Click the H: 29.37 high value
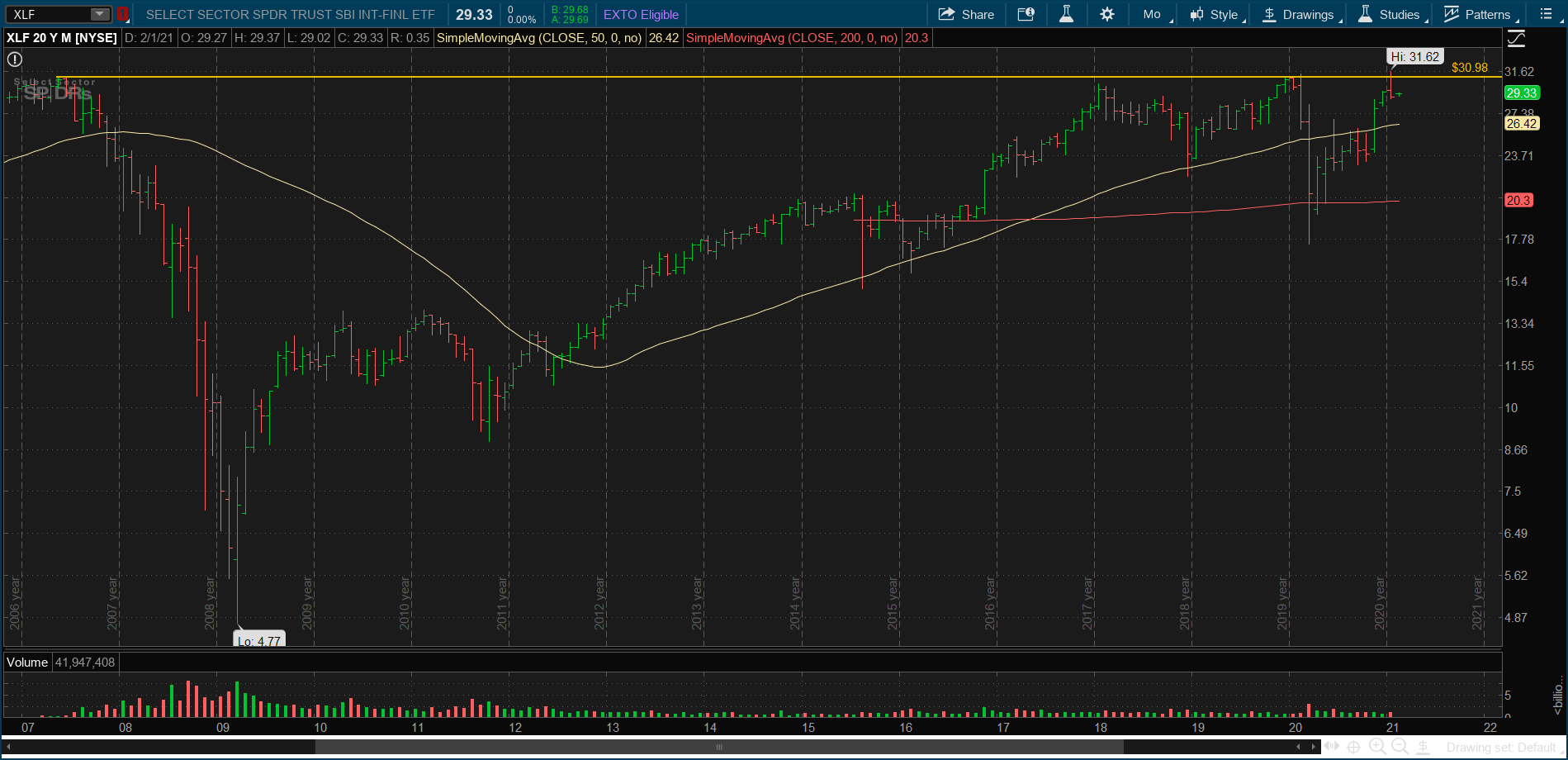This screenshot has height=760, width=1568. click(257, 38)
